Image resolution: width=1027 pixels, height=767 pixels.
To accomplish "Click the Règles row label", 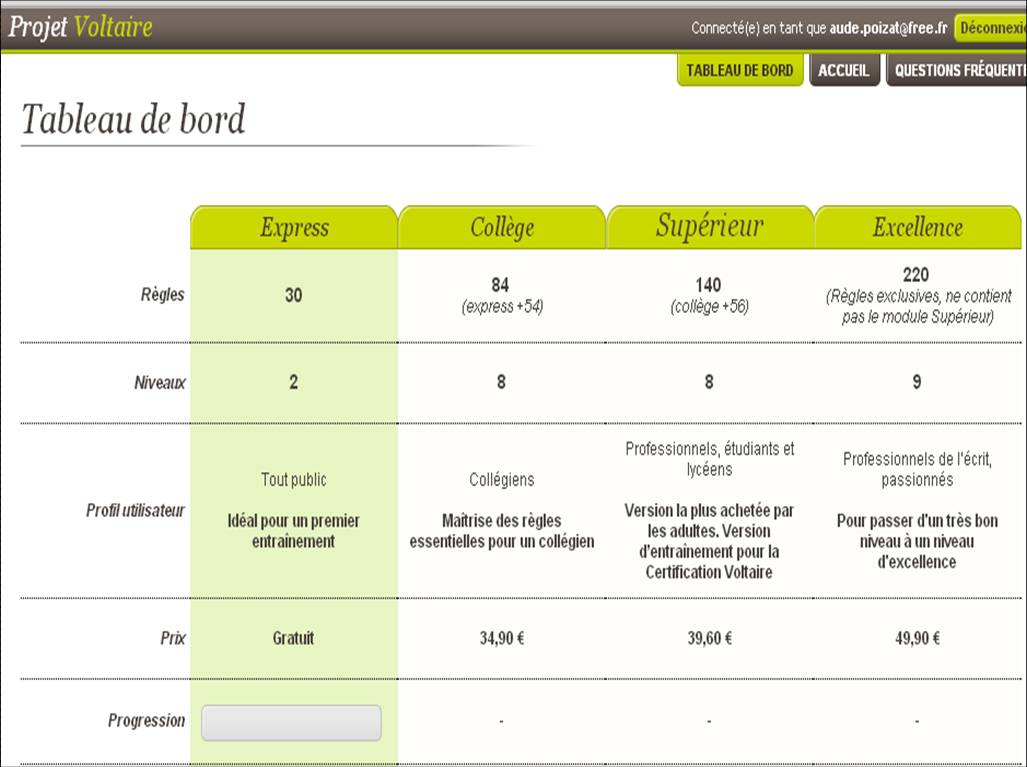I will pos(162,295).
